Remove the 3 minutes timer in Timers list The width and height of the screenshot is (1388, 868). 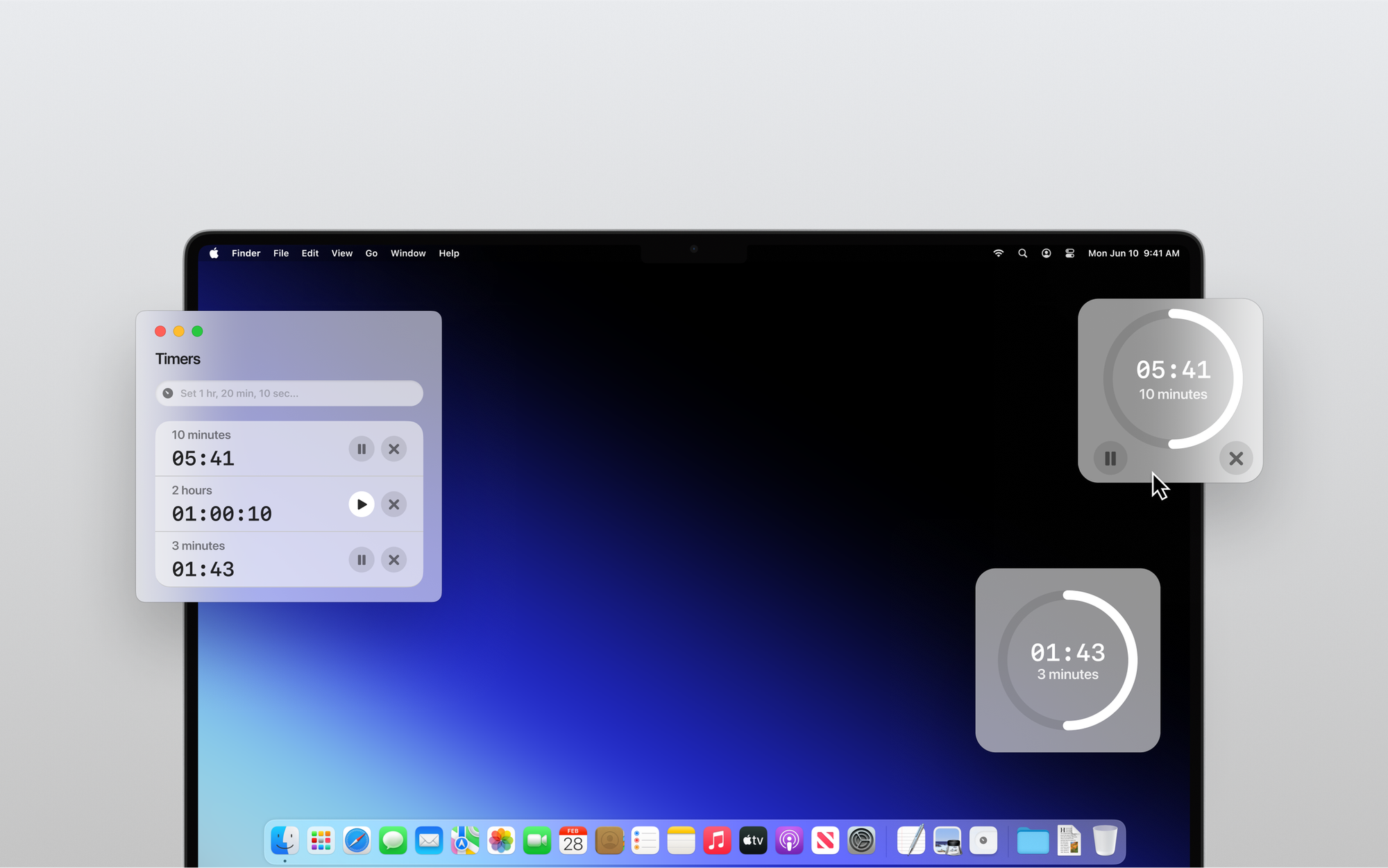pyautogui.click(x=394, y=560)
